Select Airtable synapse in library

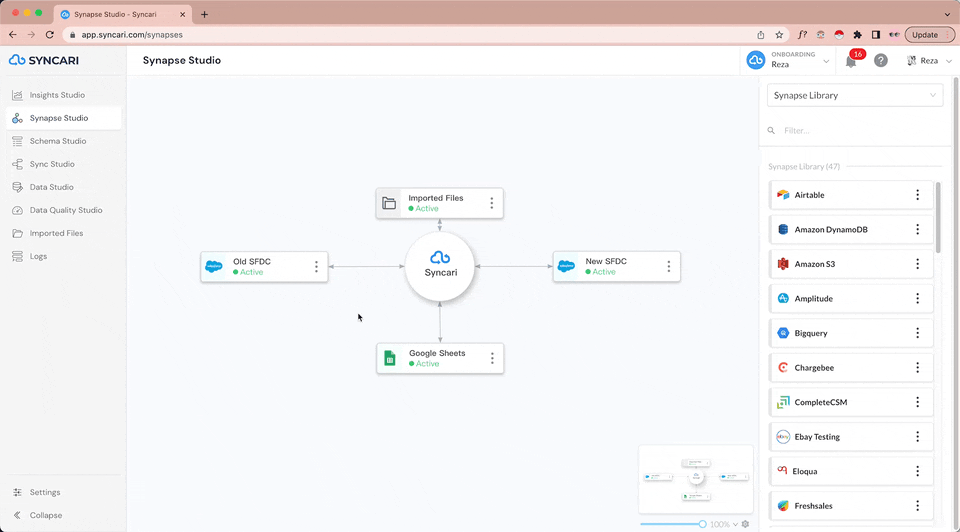click(x=851, y=195)
